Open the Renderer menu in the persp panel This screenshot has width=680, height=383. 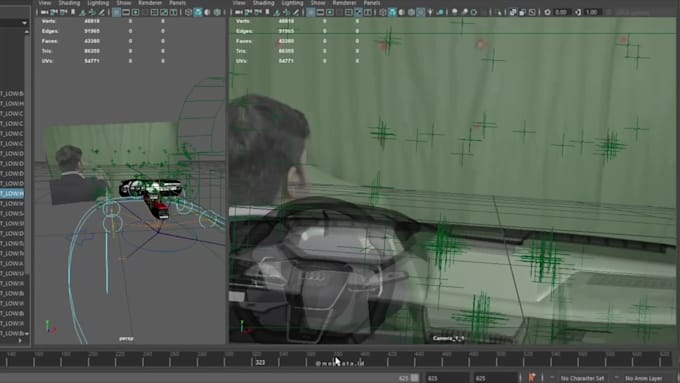tap(150, 3)
